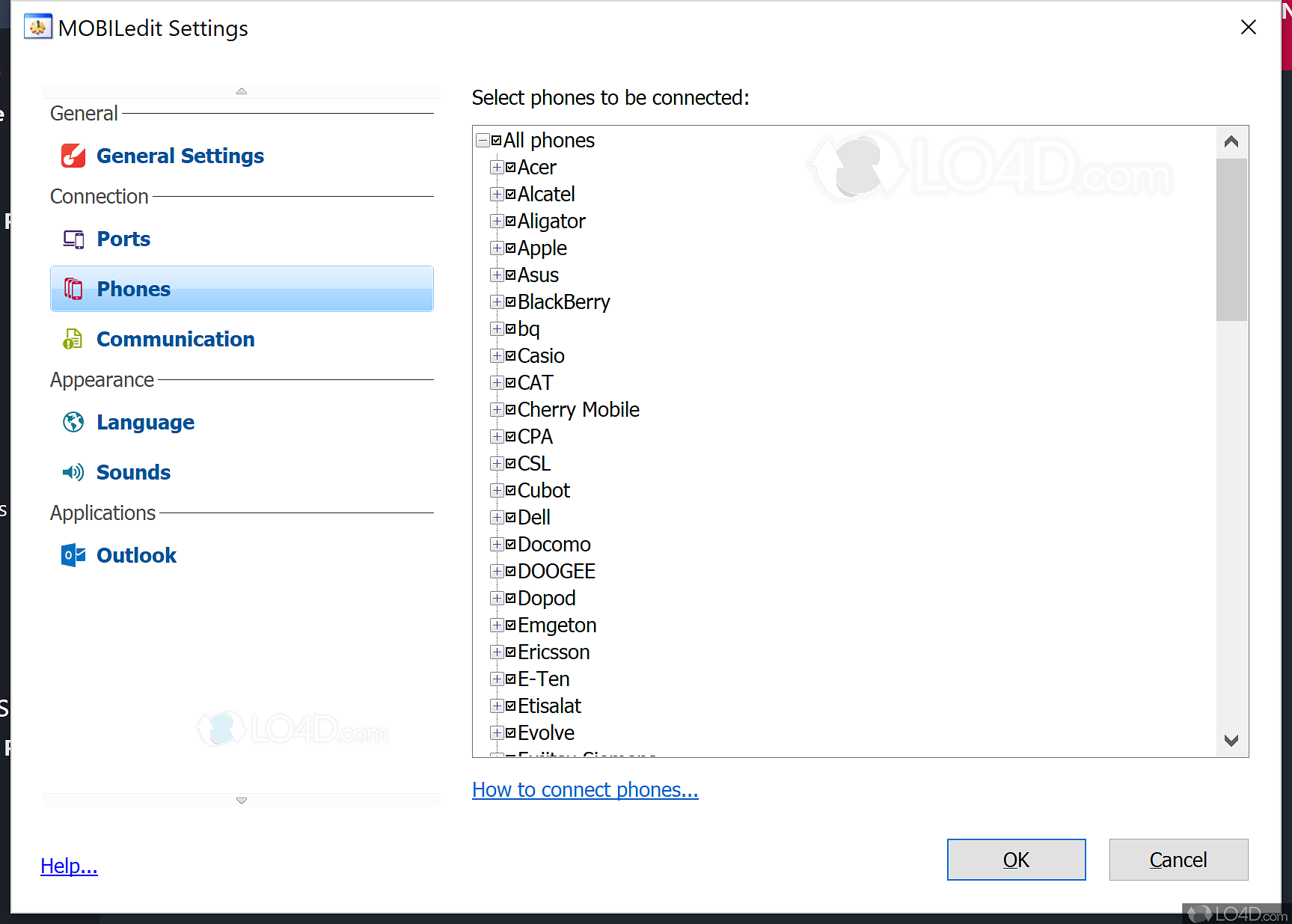This screenshot has height=924, width=1292.
Task: Click the Outlook application icon
Action: point(73,555)
